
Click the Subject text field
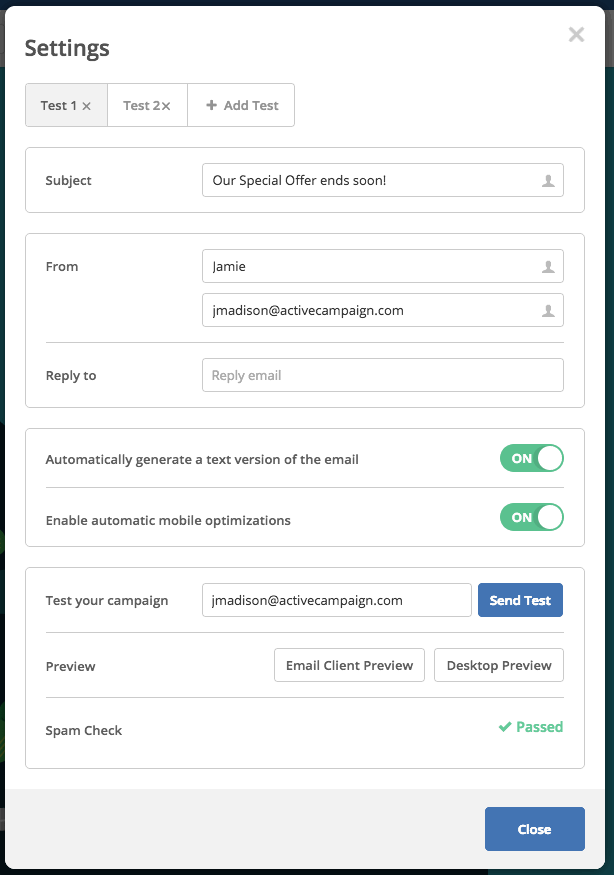383,180
